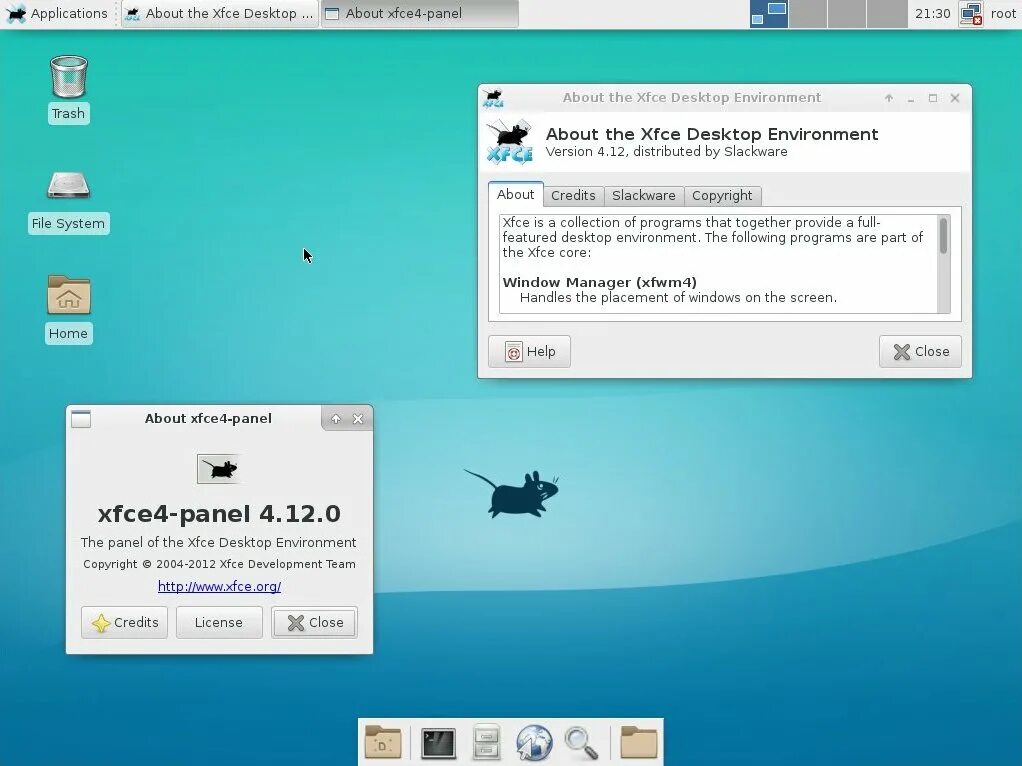Select the Slackware tab in the About dialog

(x=643, y=195)
